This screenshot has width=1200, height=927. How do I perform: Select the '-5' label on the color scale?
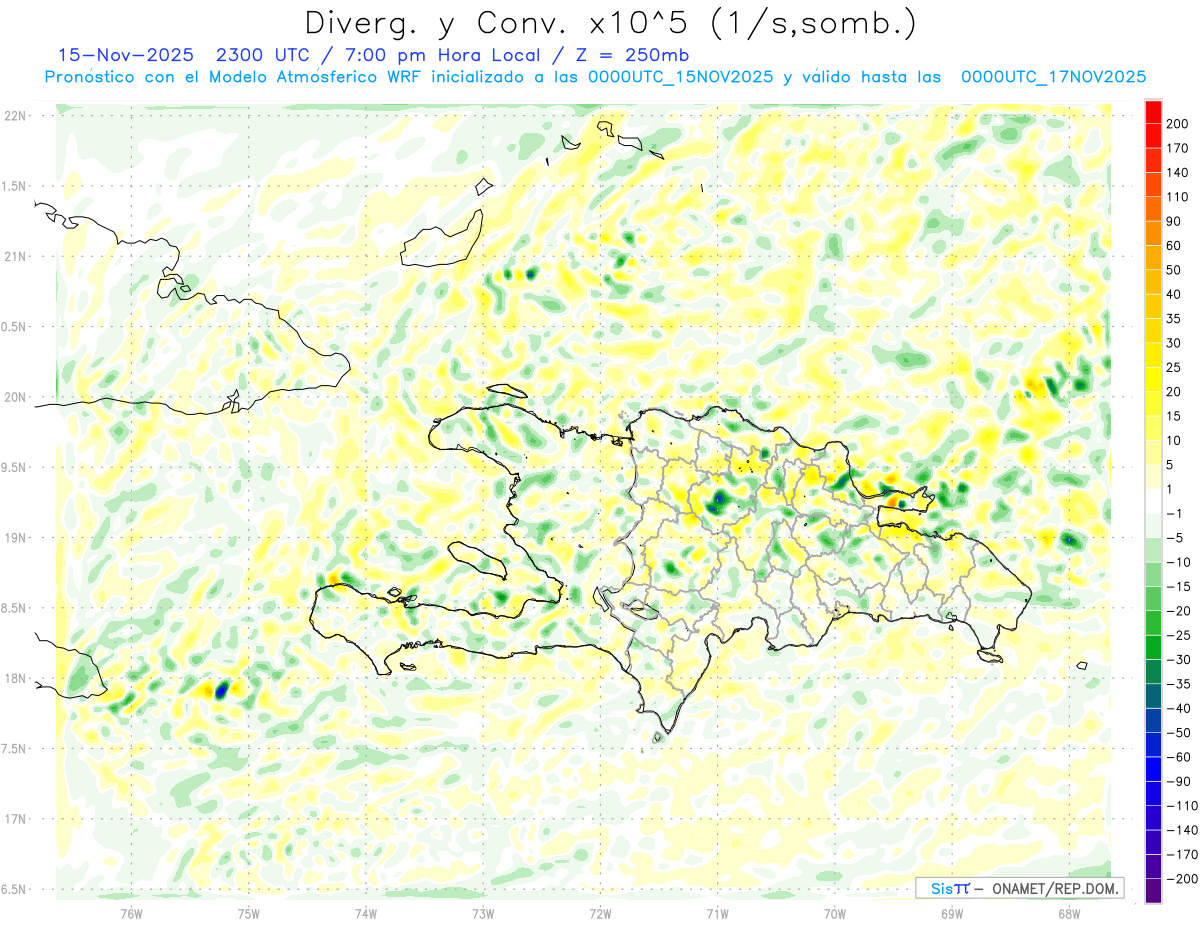pos(1175,538)
